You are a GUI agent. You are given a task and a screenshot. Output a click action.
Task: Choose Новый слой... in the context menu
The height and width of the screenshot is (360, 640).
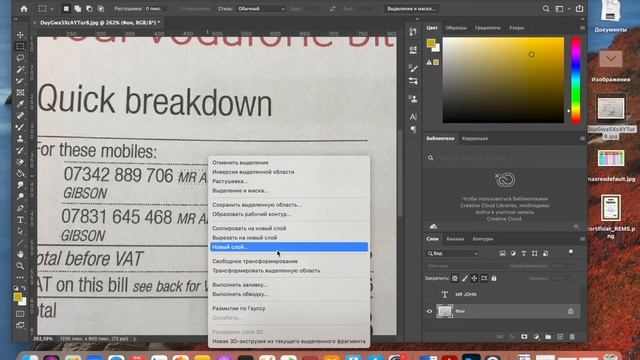click(289, 247)
